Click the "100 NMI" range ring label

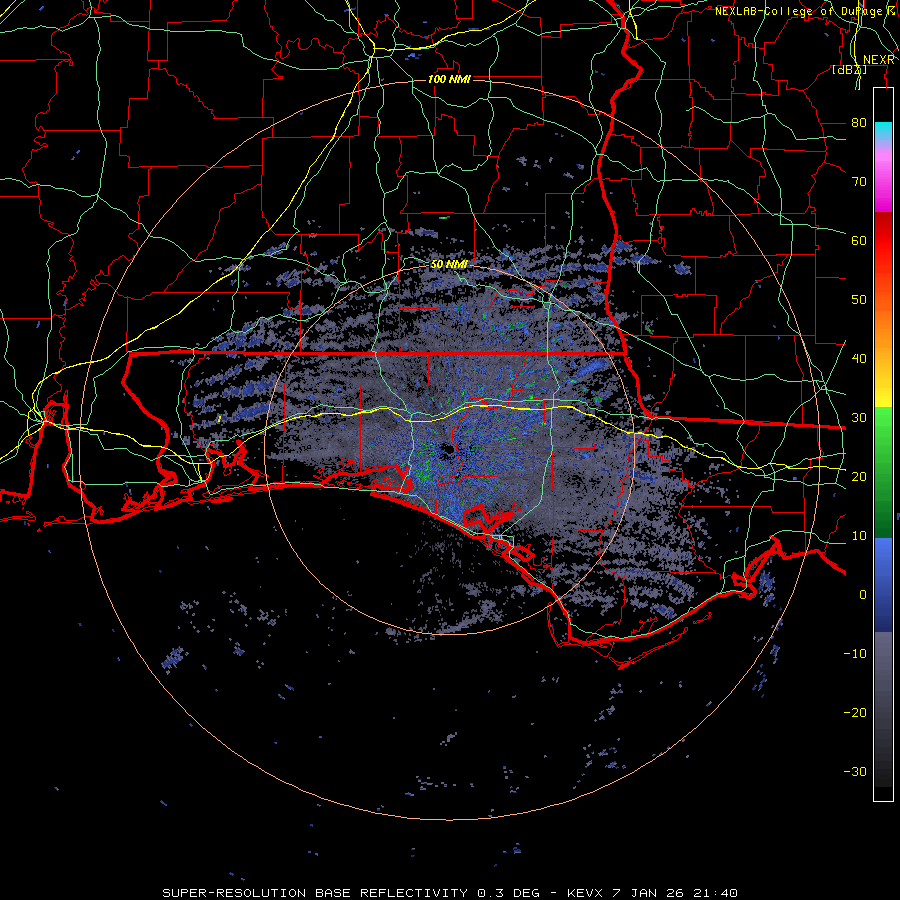449,79
